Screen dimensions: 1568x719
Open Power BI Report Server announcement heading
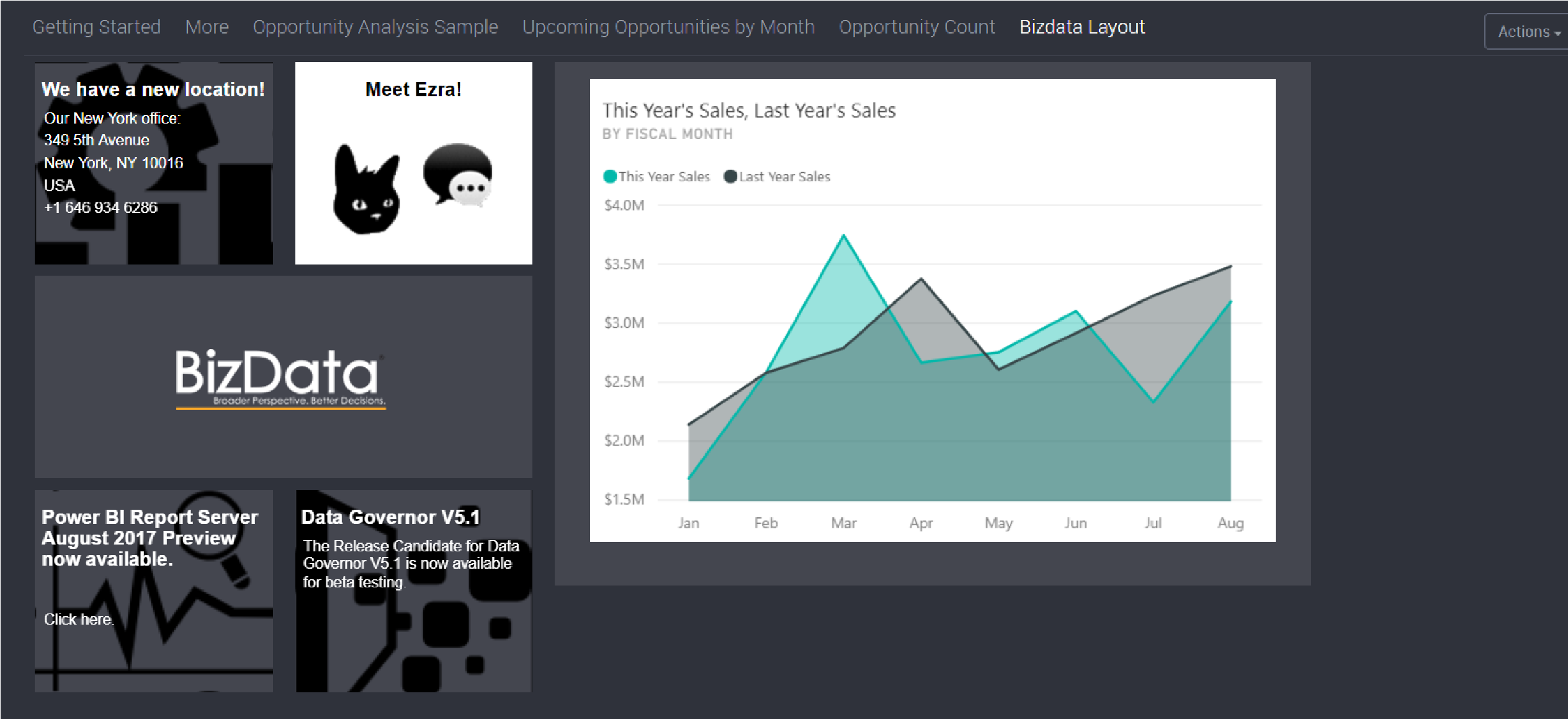(x=150, y=538)
